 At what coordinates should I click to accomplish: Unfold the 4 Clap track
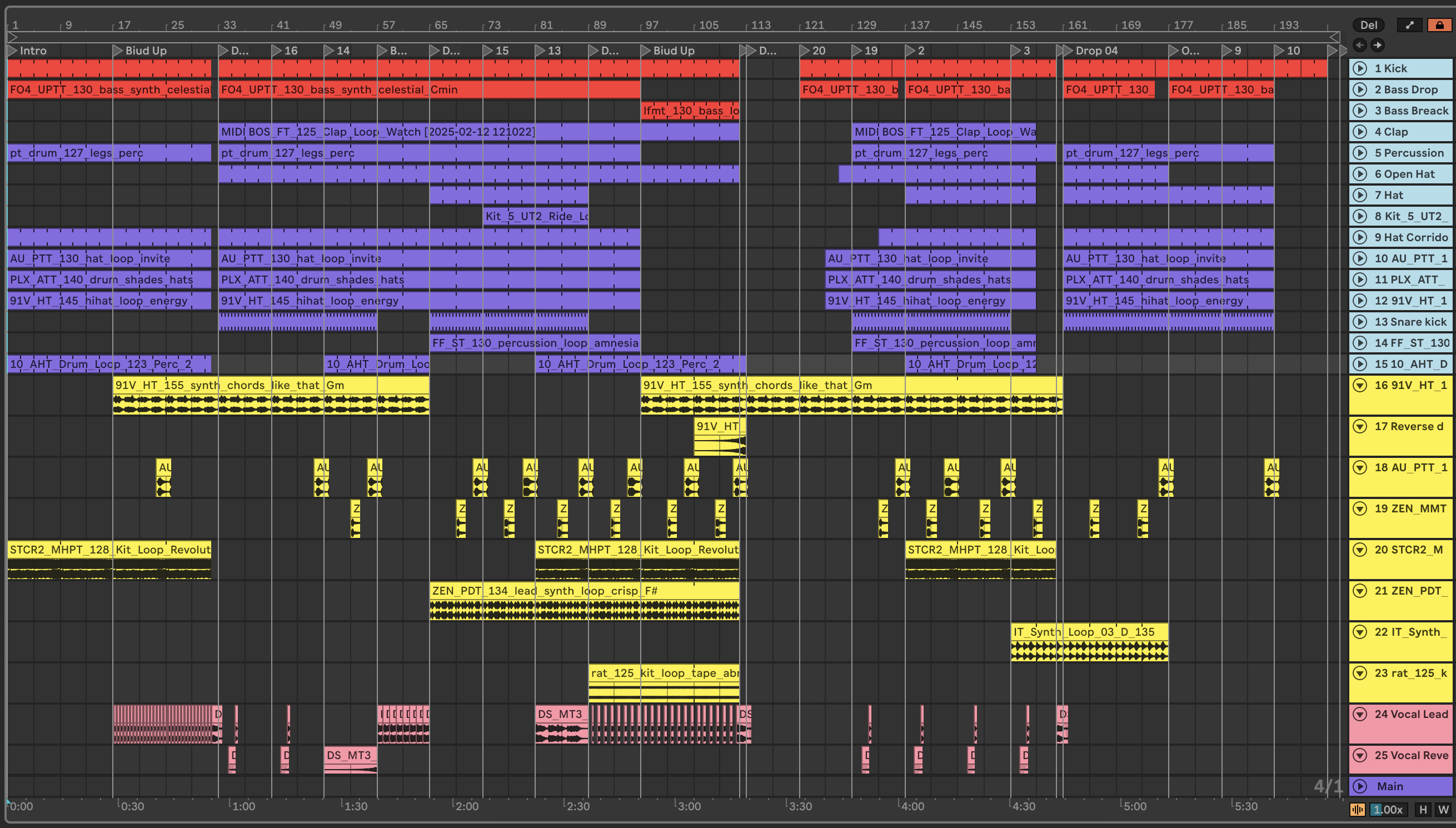pos(1360,132)
